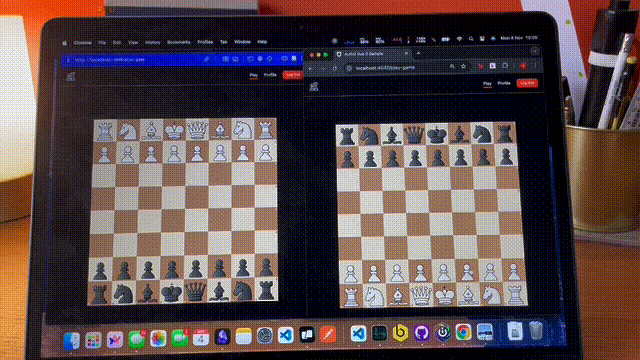
Task: Open Calendar from the Dock
Action: pos(201,338)
